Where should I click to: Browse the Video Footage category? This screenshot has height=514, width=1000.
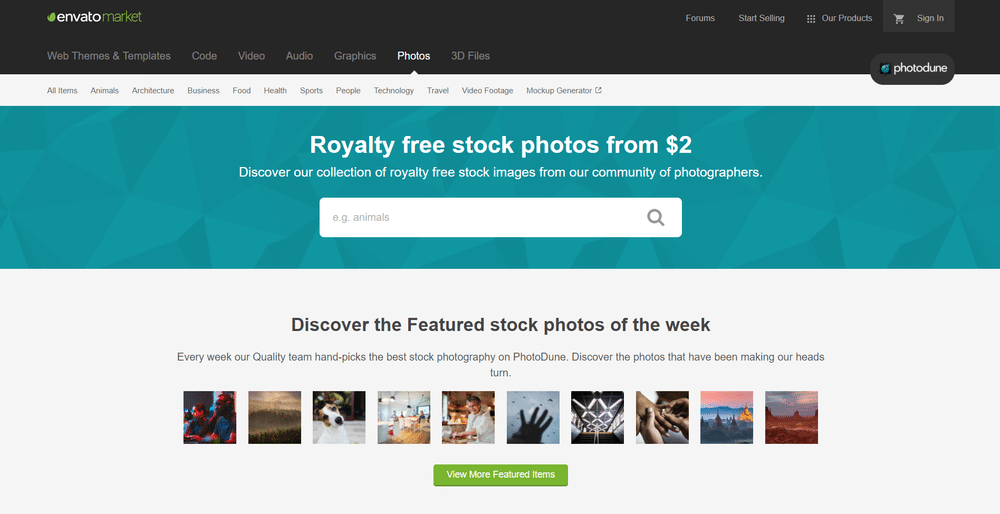click(487, 91)
